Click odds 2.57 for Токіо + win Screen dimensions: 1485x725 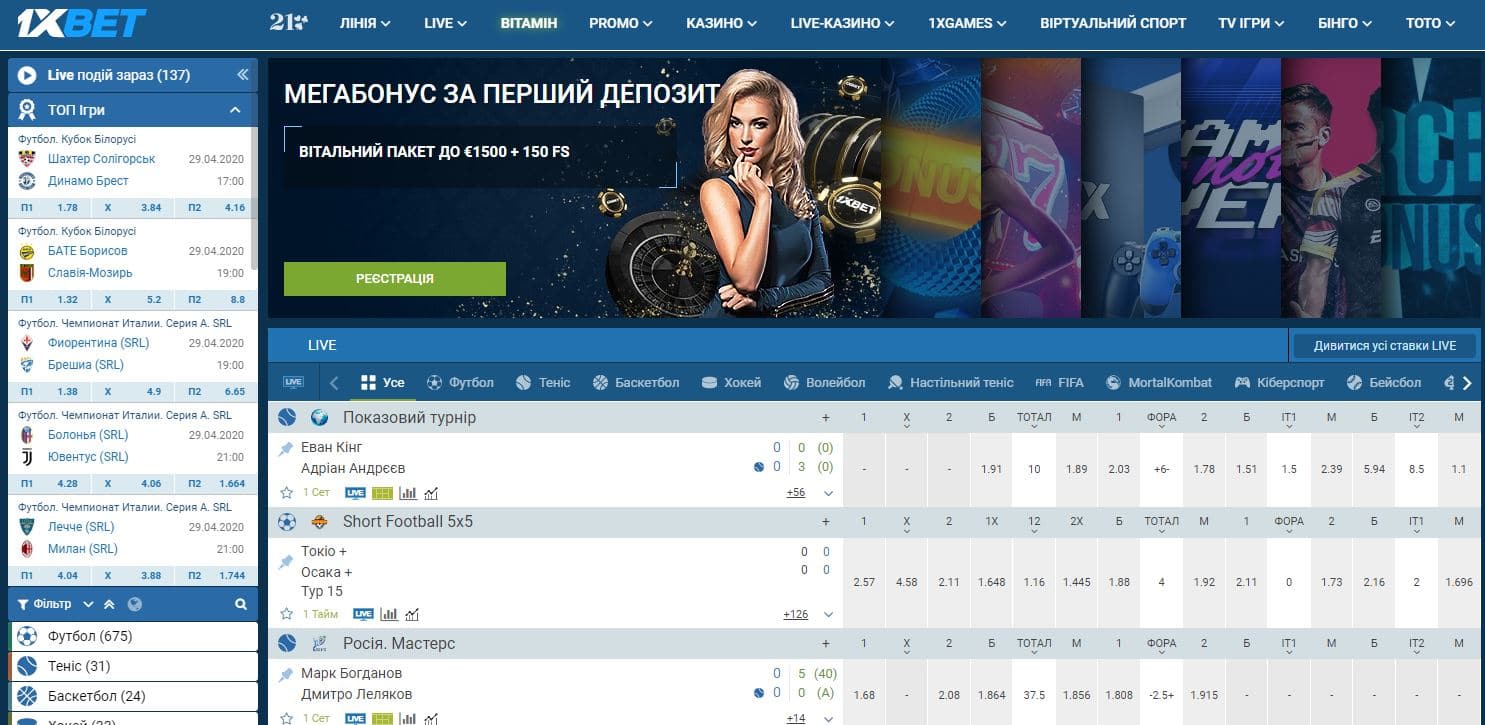click(864, 582)
